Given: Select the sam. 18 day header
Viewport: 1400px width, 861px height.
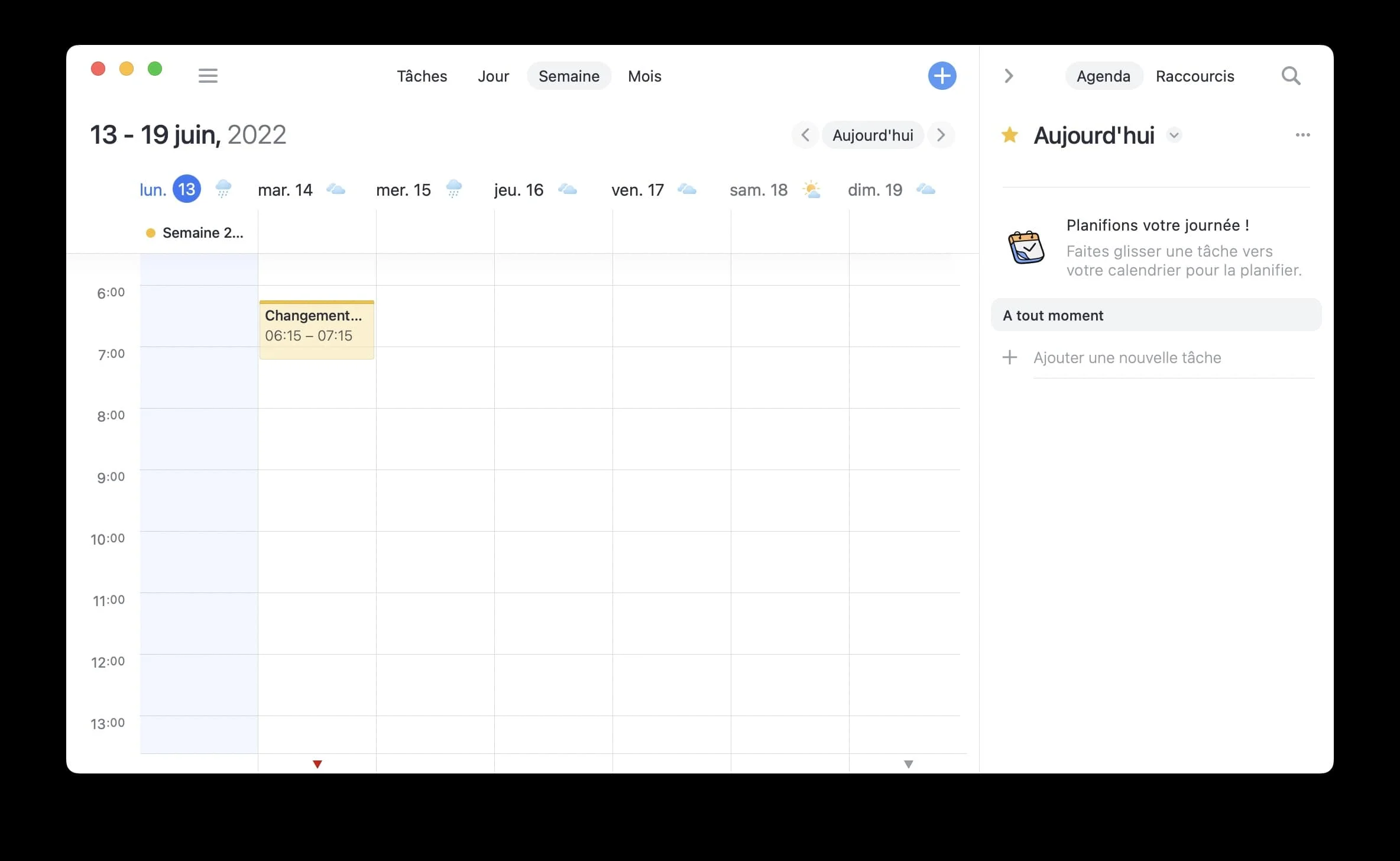Looking at the screenshot, I should [759, 190].
